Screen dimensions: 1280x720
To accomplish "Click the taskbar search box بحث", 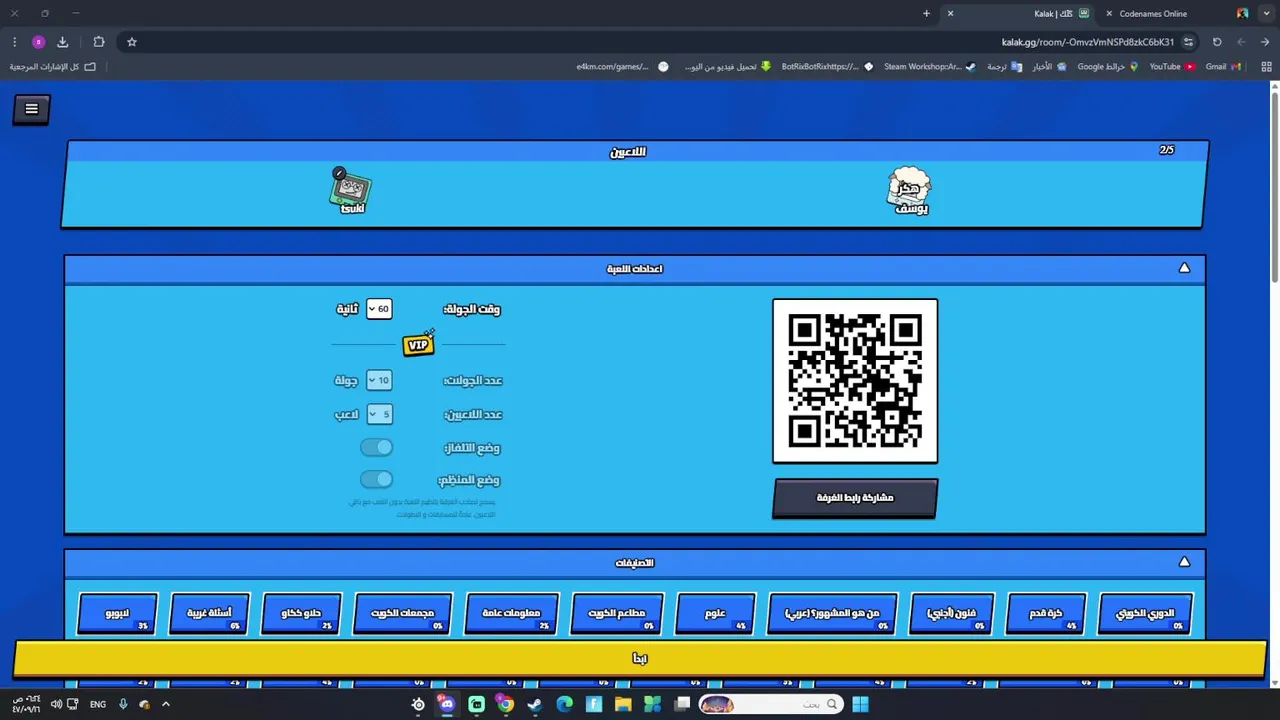I will 770,704.
